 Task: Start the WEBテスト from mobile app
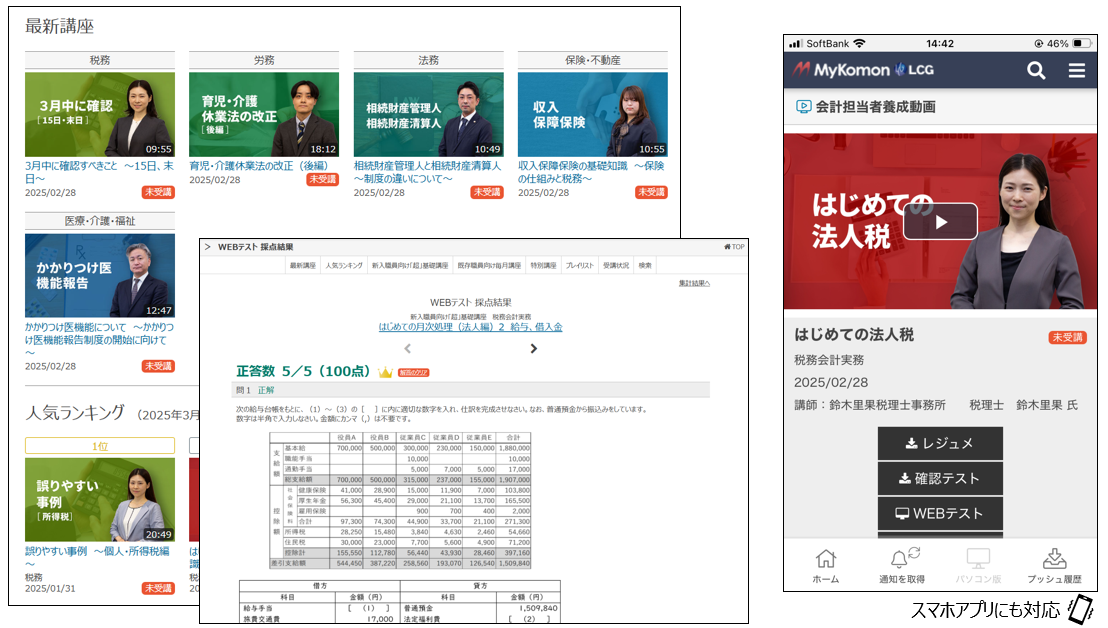pyautogui.click(x=939, y=513)
